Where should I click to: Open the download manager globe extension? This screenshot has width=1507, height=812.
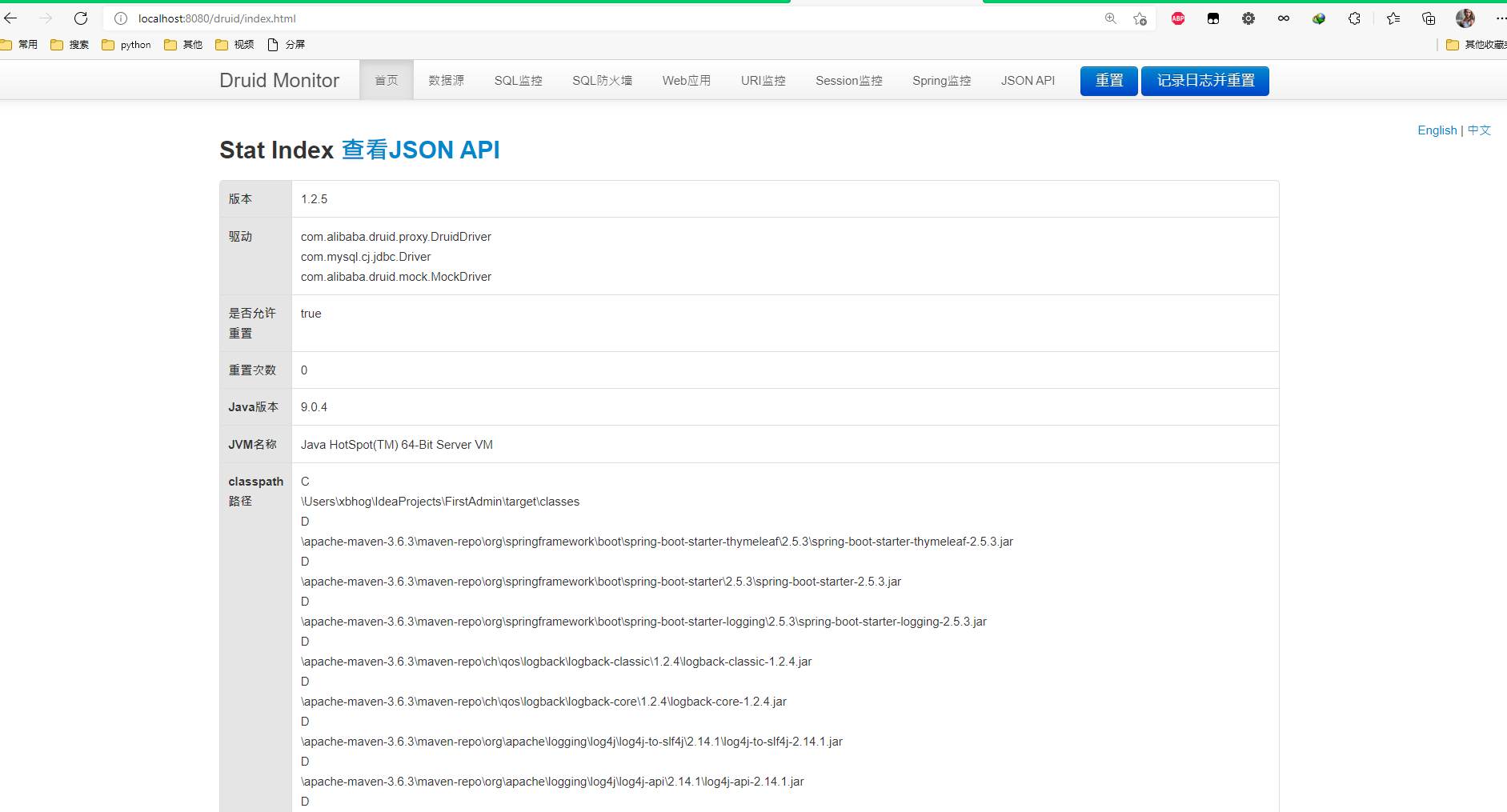(1319, 18)
